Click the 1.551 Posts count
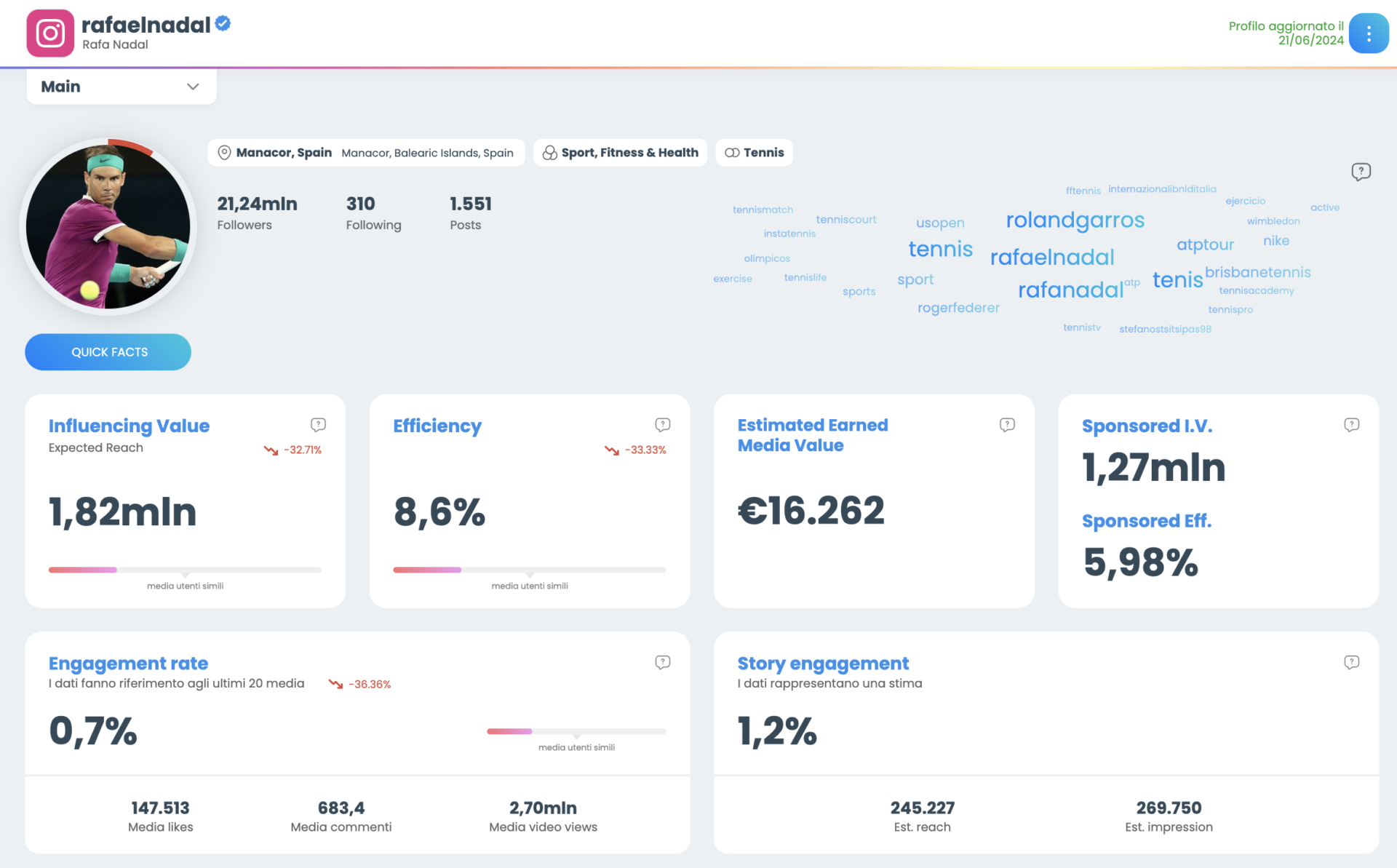Image resolution: width=1397 pixels, height=868 pixels. point(471,204)
